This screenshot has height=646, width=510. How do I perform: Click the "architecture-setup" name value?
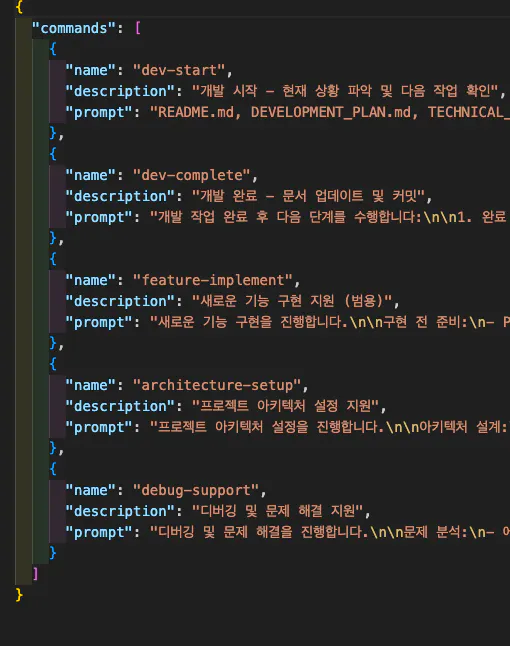217,386
